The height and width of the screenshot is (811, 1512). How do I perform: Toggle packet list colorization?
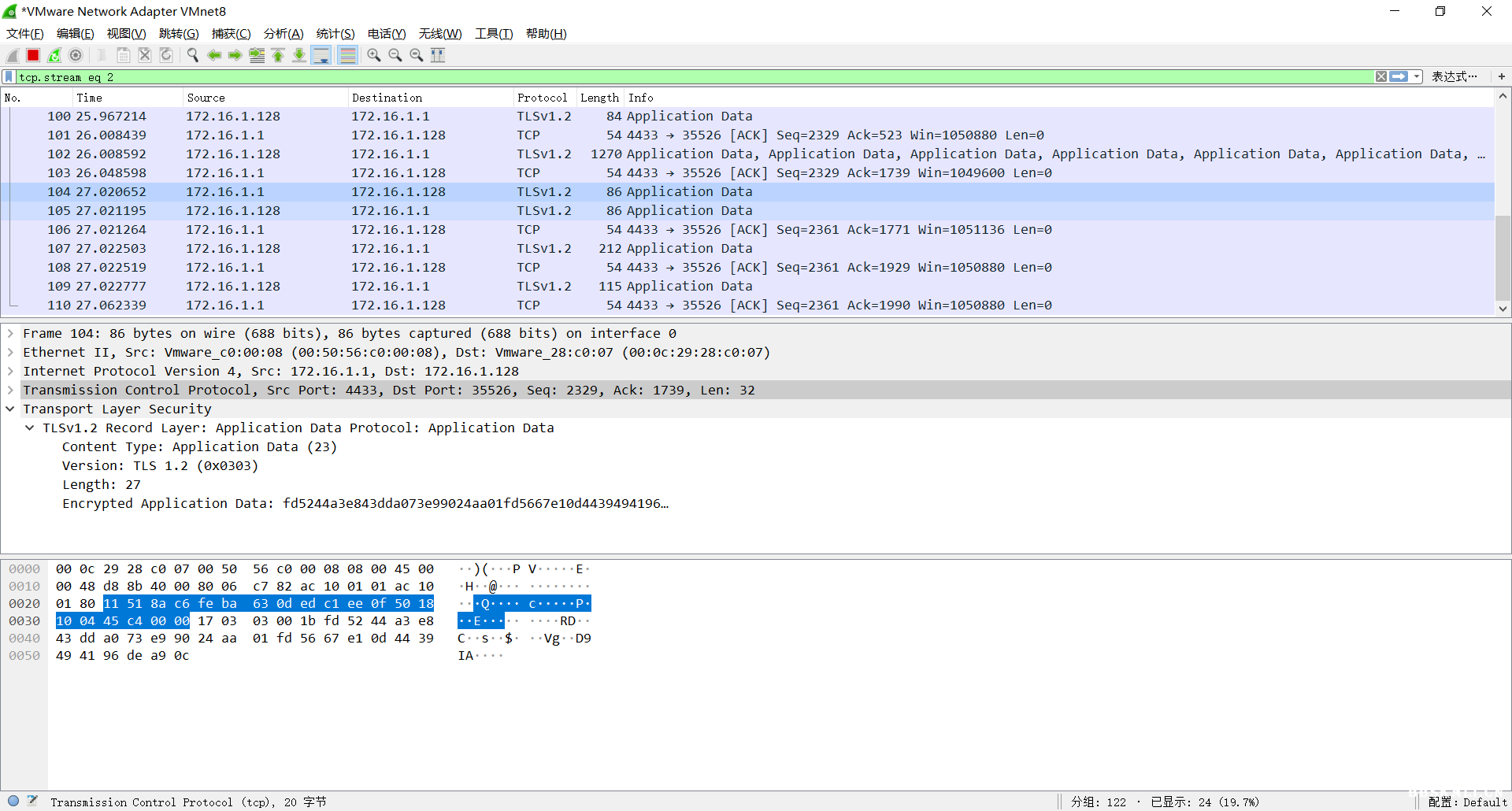[347, 55]
